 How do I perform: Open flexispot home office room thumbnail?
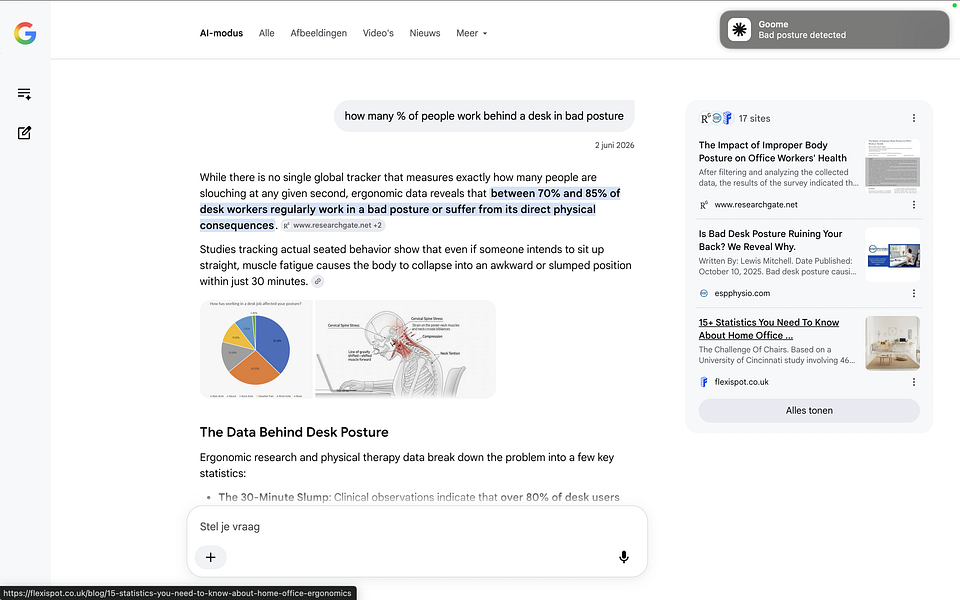pyautogui.click(x=892, y=343)
